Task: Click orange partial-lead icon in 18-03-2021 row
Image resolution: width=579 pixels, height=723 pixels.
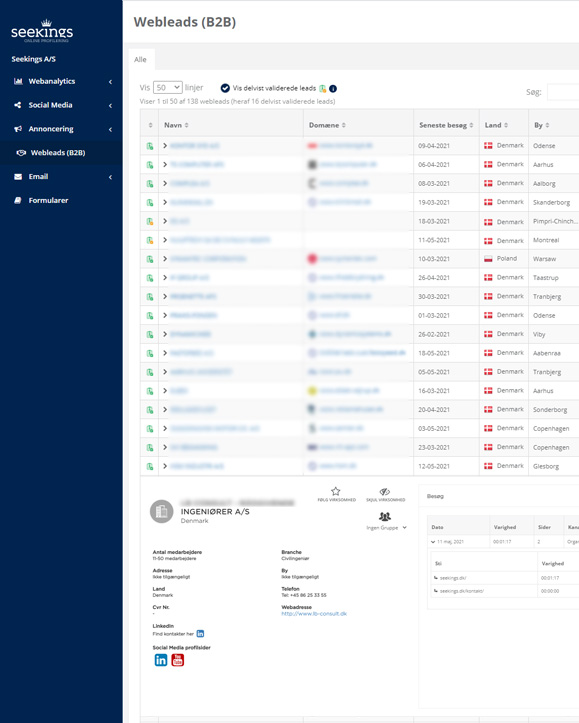Action: (x=150, y=221)
